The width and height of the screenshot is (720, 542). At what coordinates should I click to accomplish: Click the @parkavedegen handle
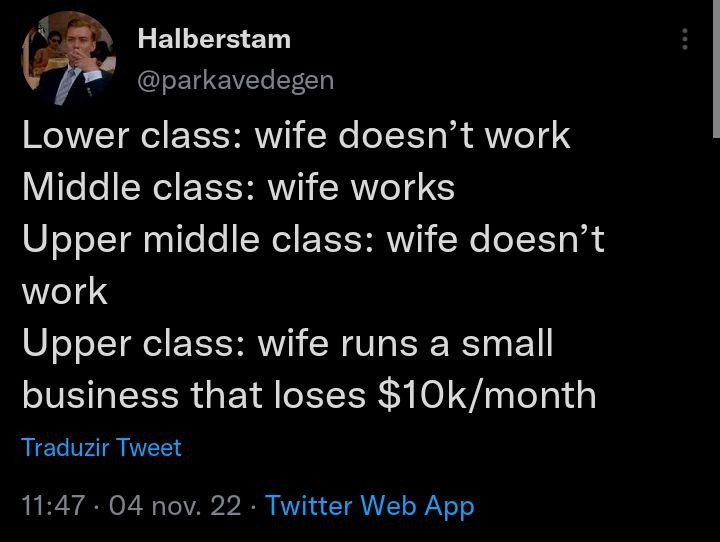[235, 80]
